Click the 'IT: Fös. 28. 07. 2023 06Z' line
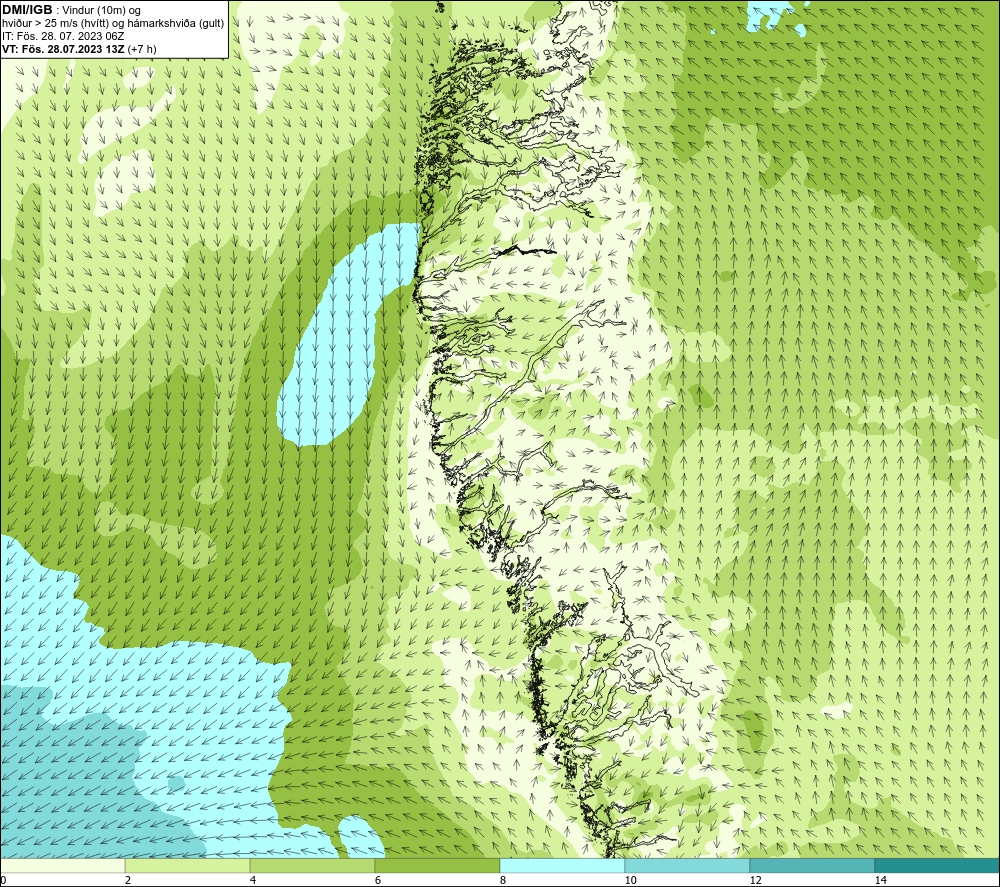1000x887 pixels. 63,36
